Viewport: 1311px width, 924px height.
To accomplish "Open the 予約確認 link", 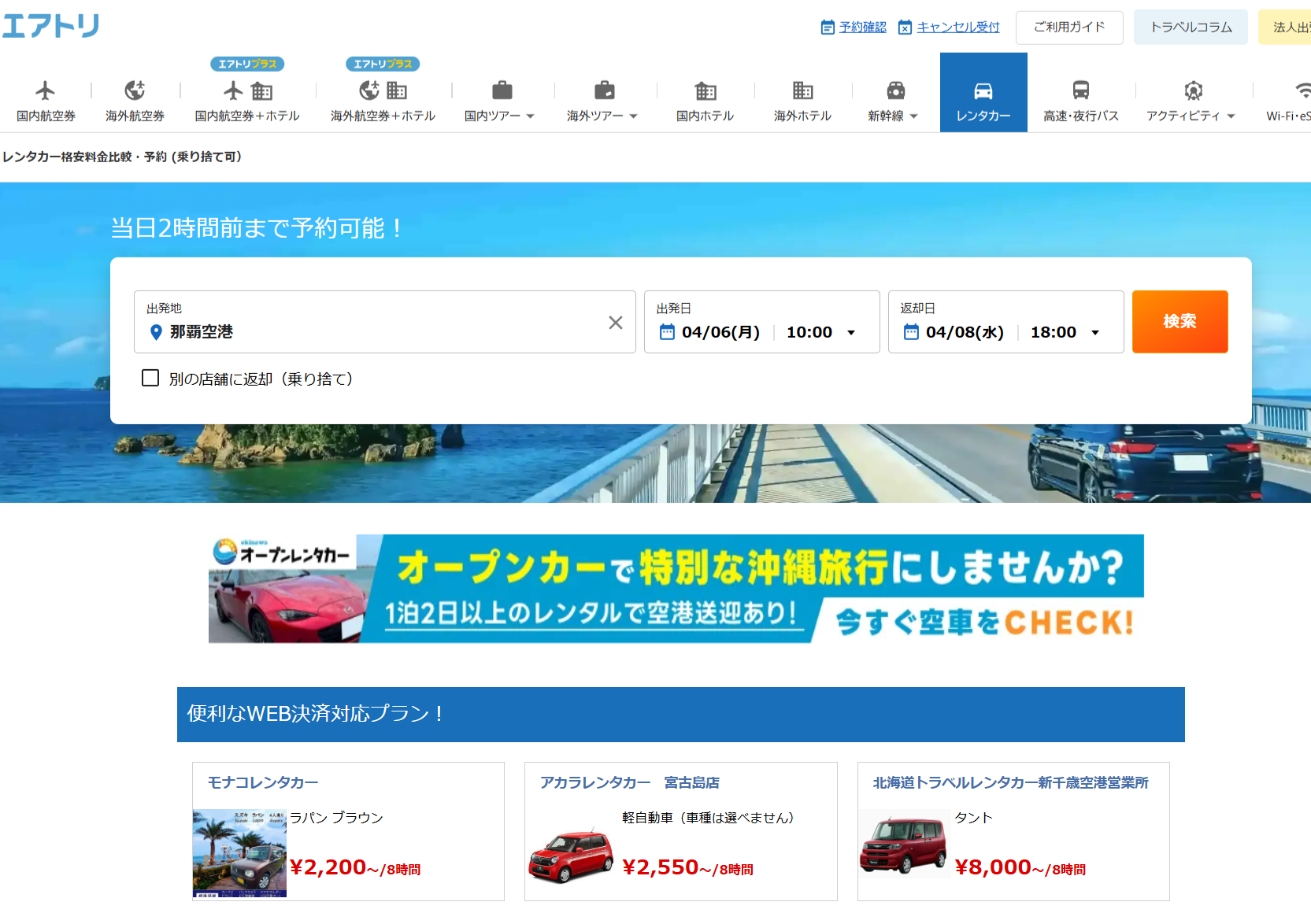I will [862, 28].
